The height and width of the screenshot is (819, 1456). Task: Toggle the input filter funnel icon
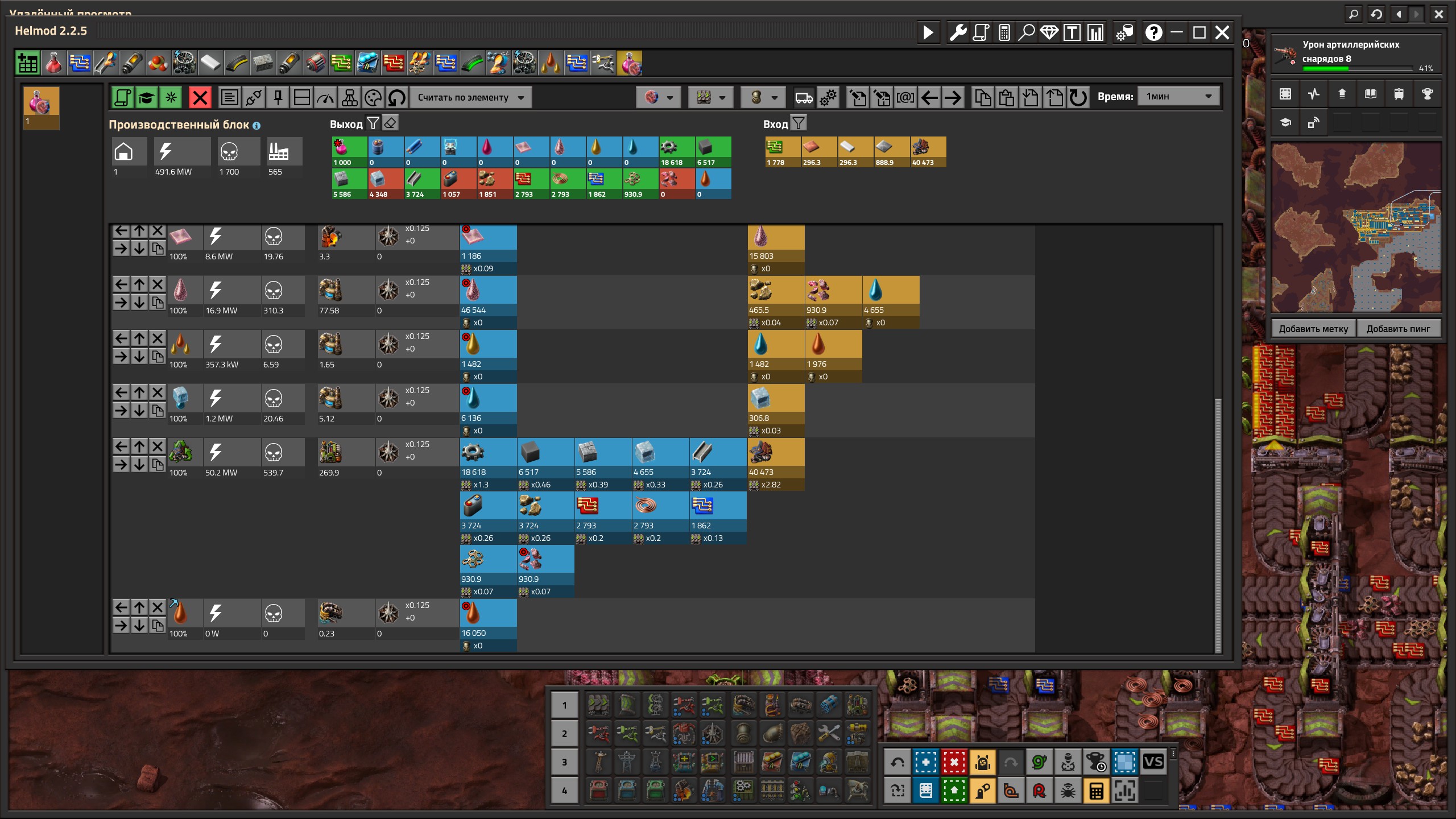799,123
